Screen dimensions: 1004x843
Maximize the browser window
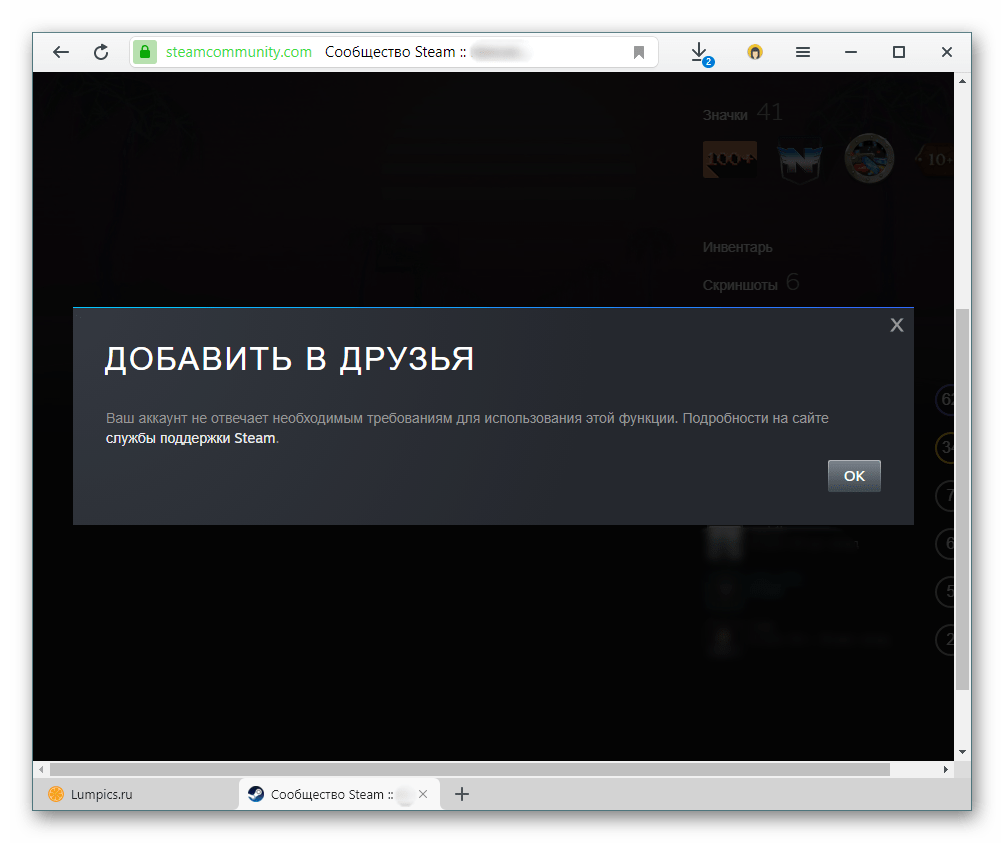point(898,52)
